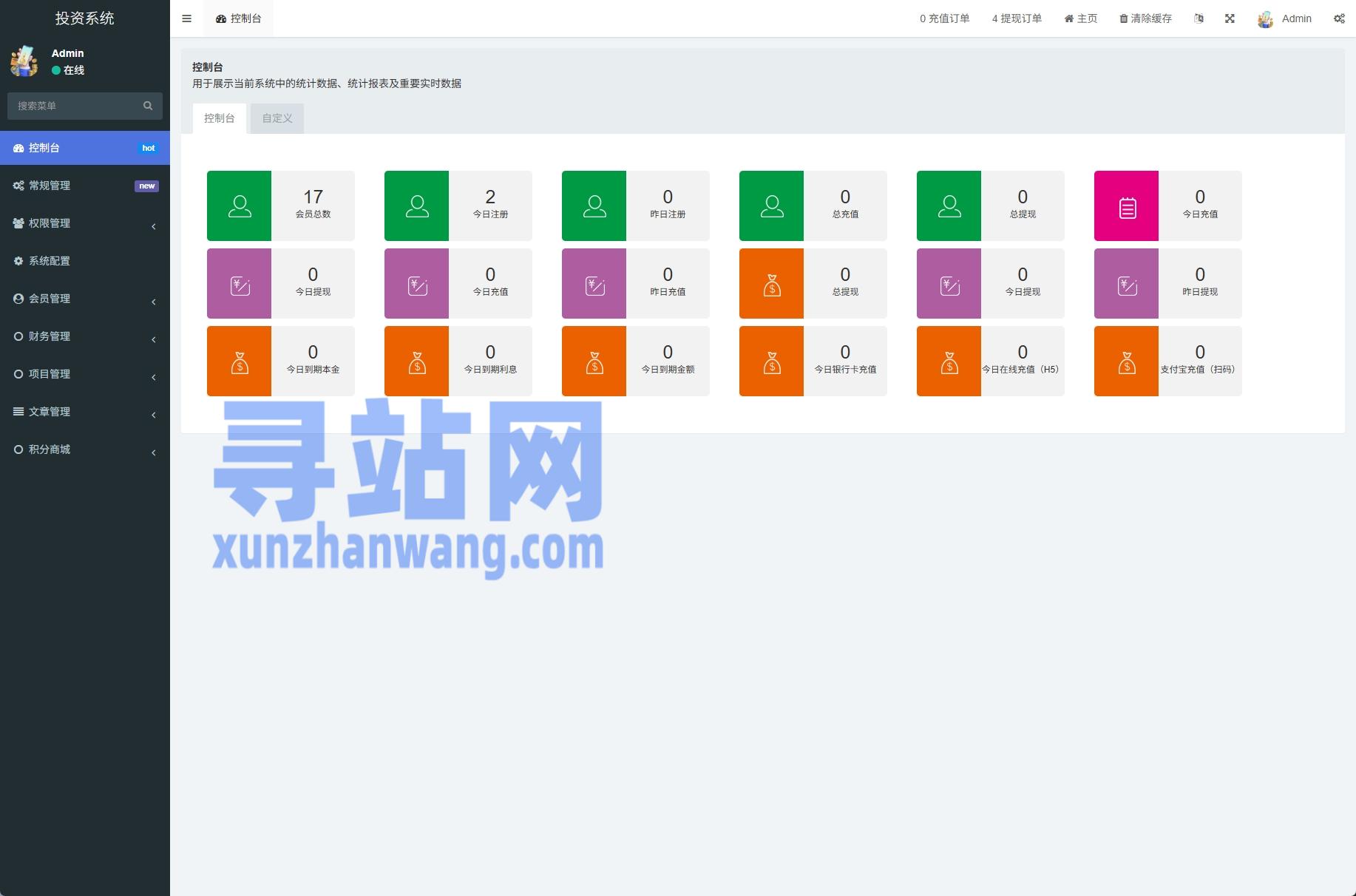Click the purple icon for 昨日提现

point(1126,283)
